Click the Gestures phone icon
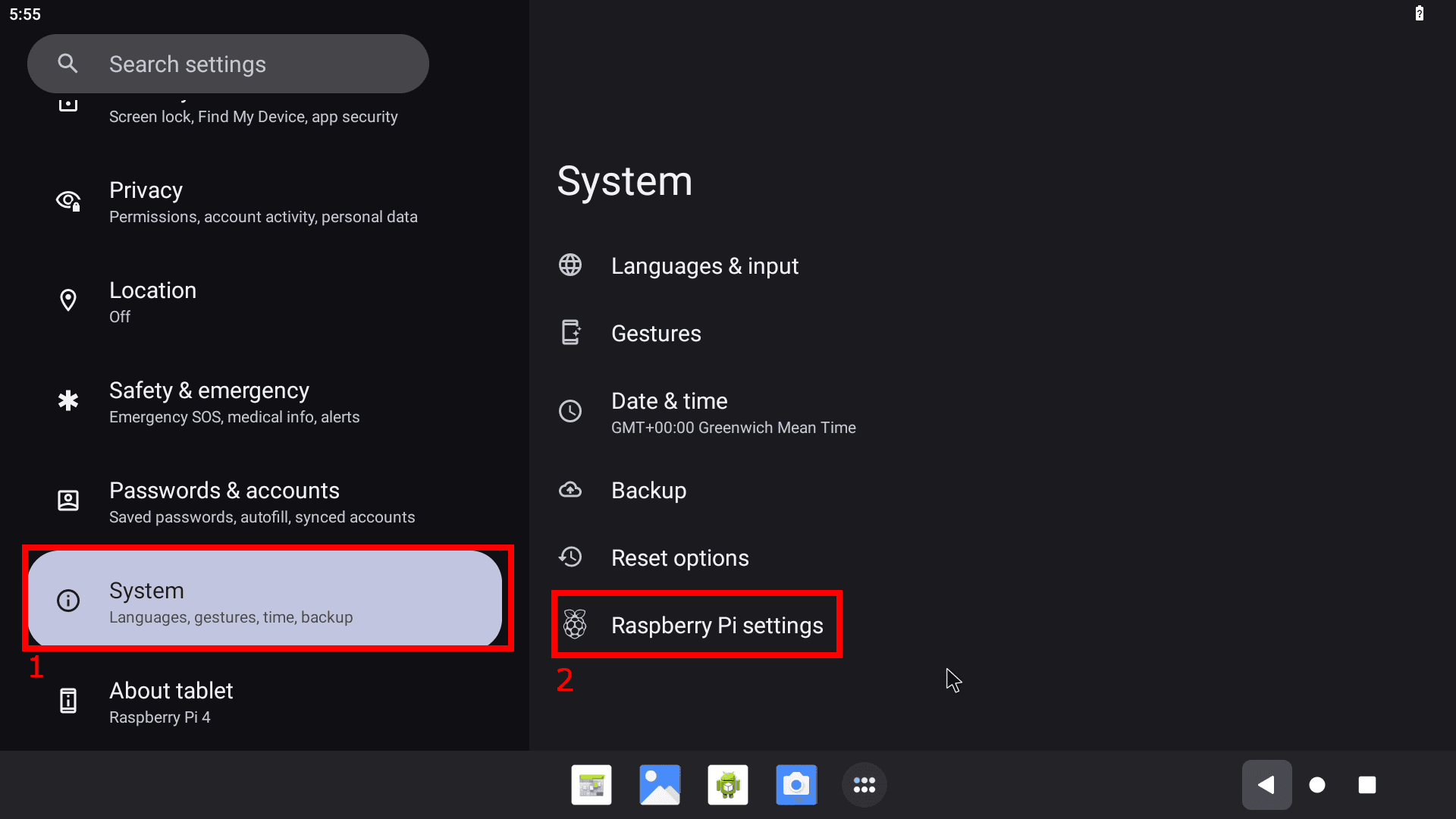Image resolution: width=1456 pixels, height=819 pixels. (571, 332)
